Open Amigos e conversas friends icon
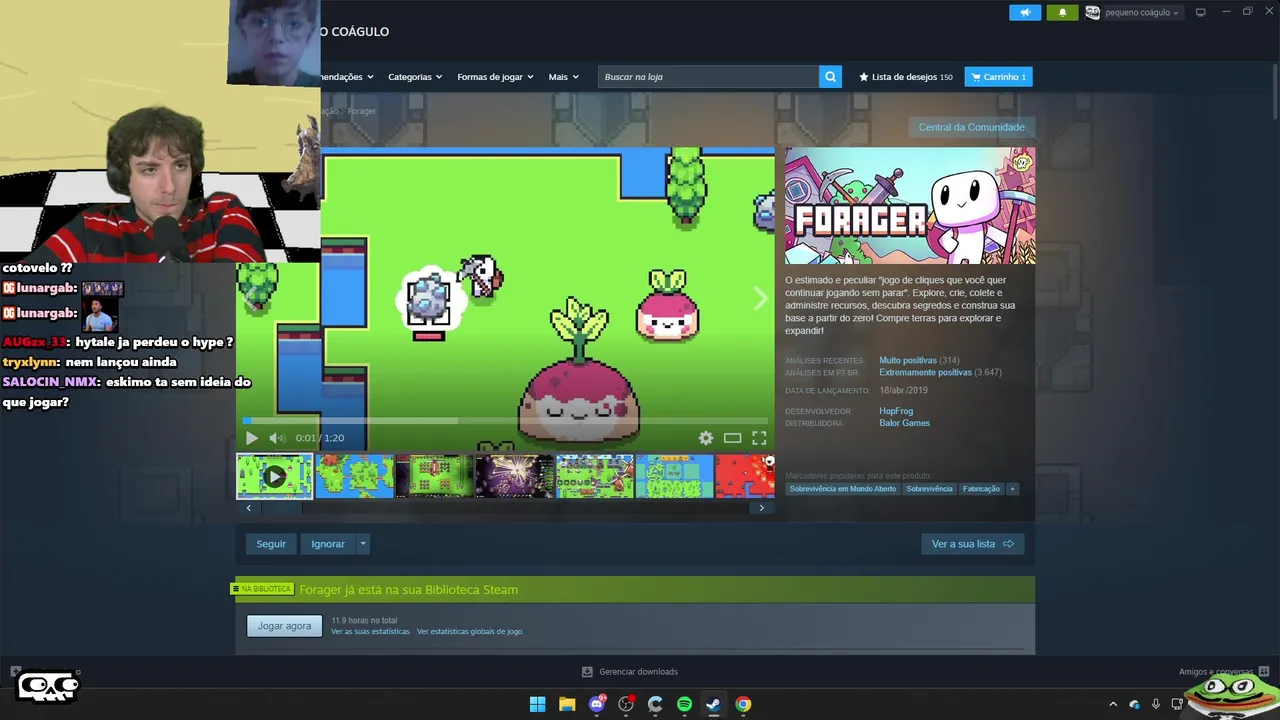 click(x=1264, y=672)
